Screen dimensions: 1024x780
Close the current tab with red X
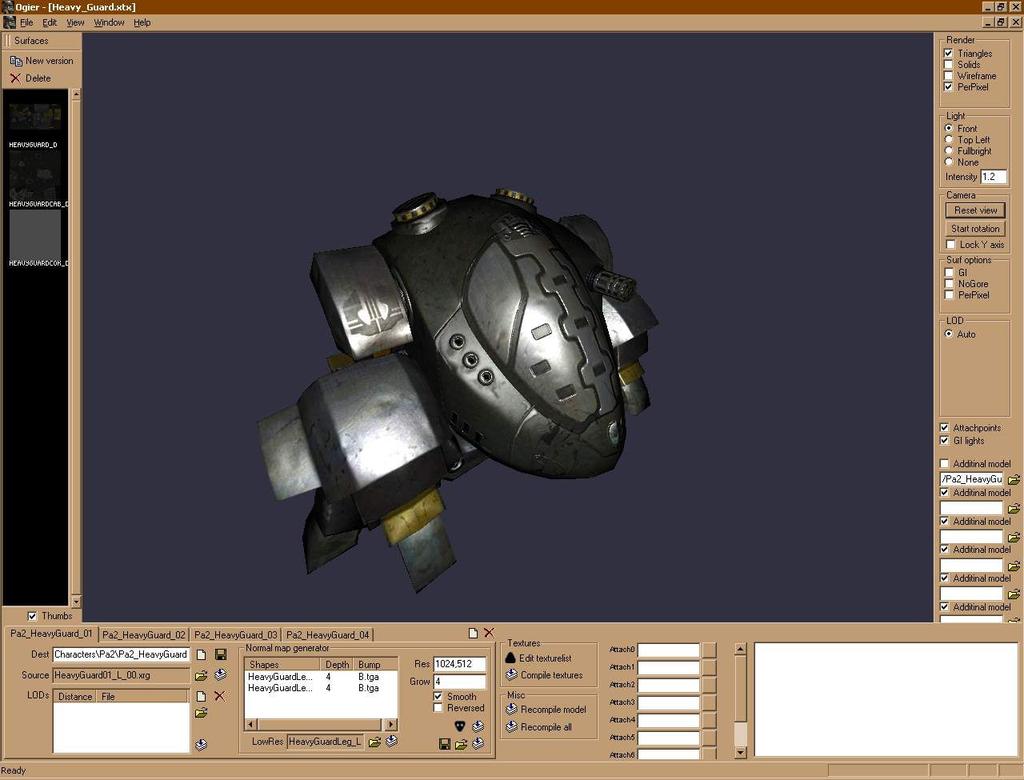(x=488, y=633)
